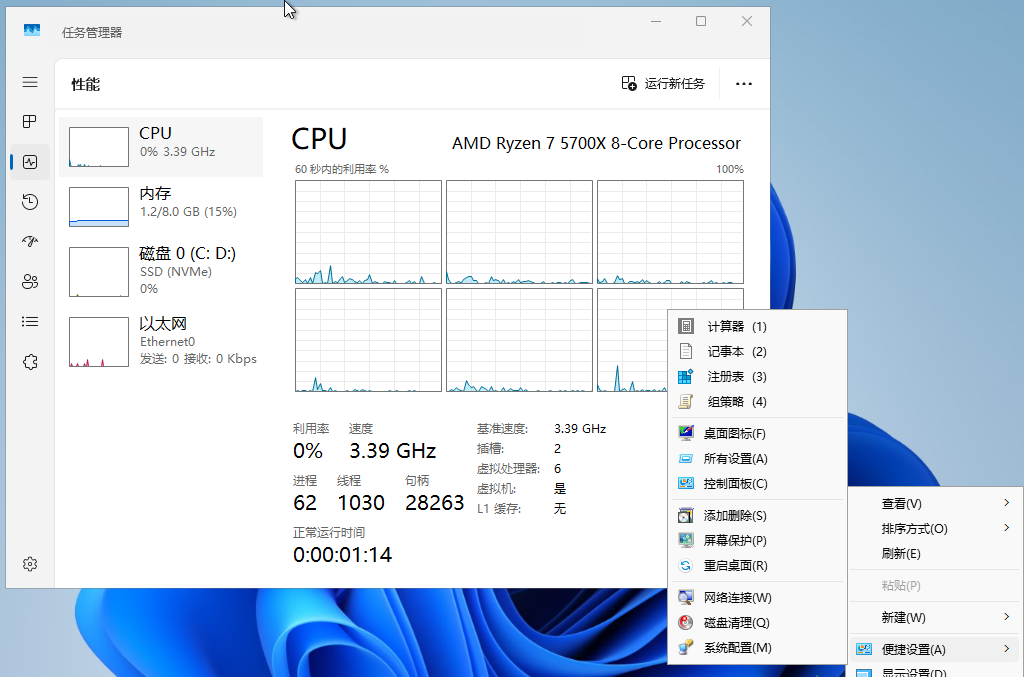Minimize the Task Manager window
Screen dimensions: 1024x677
point(656,22)
